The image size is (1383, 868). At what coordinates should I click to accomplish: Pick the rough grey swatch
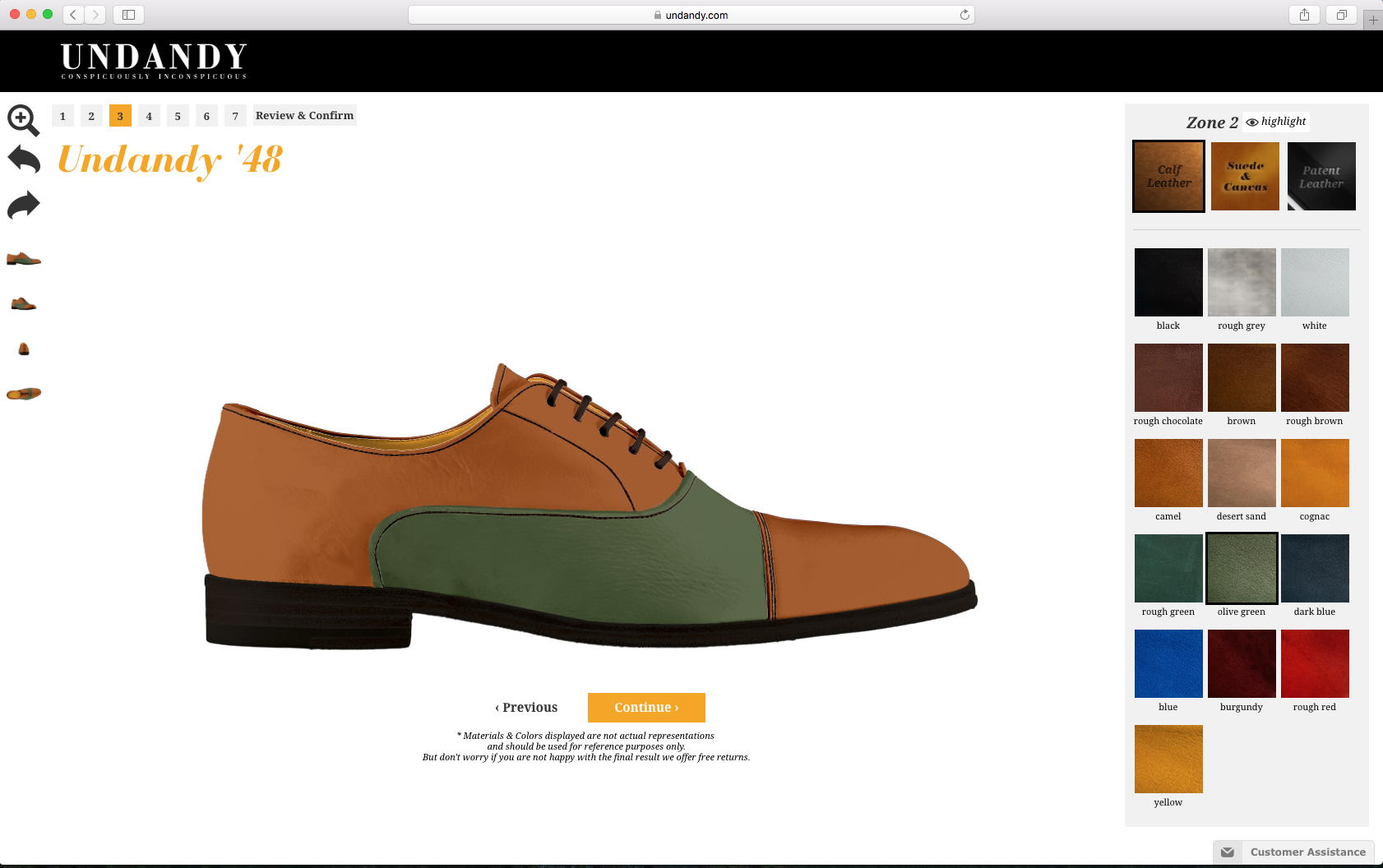pyautogui.click(x=1242, y=282)
